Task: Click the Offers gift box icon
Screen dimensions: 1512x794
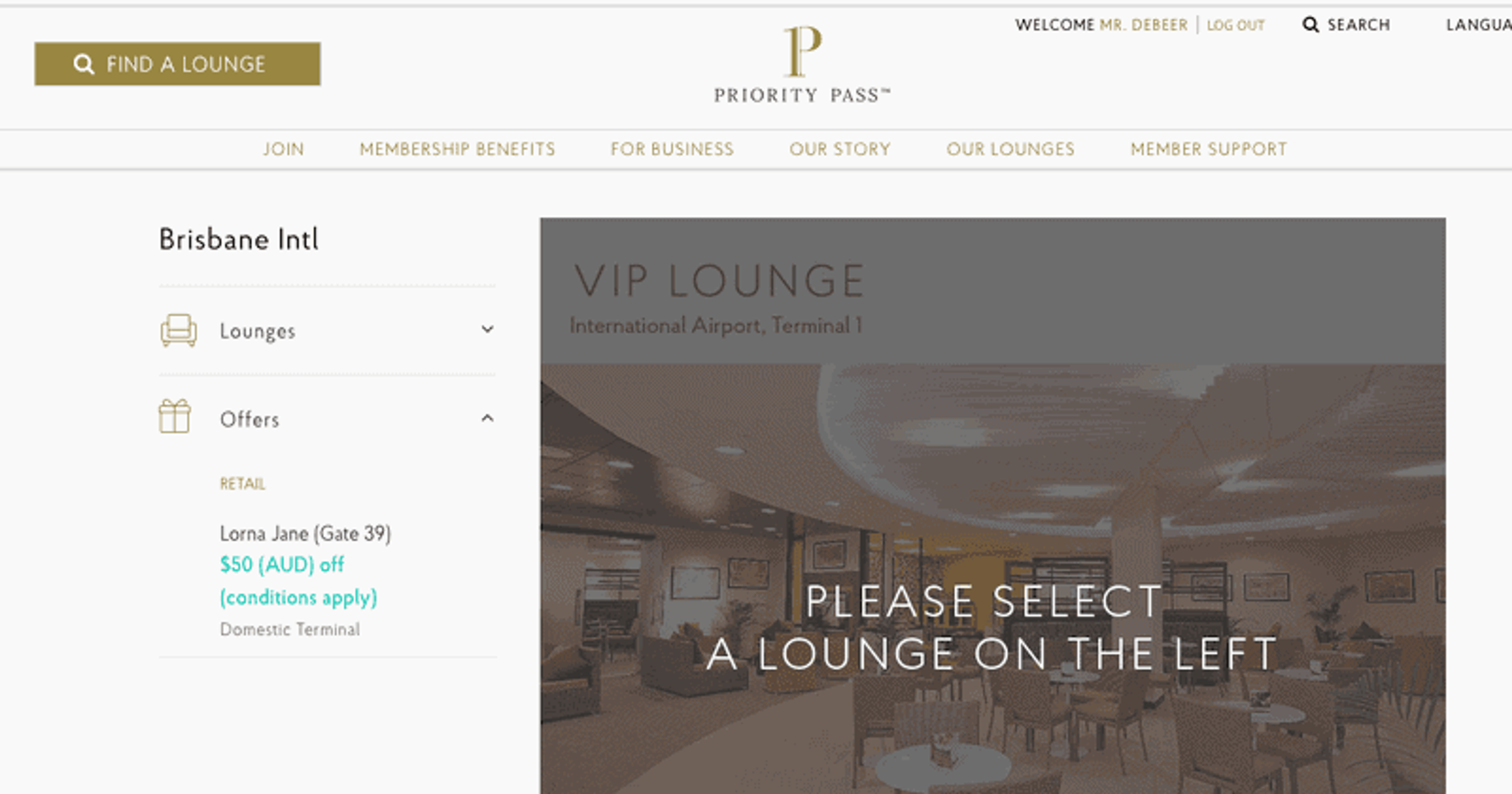Action: click(x=174, y=416)
